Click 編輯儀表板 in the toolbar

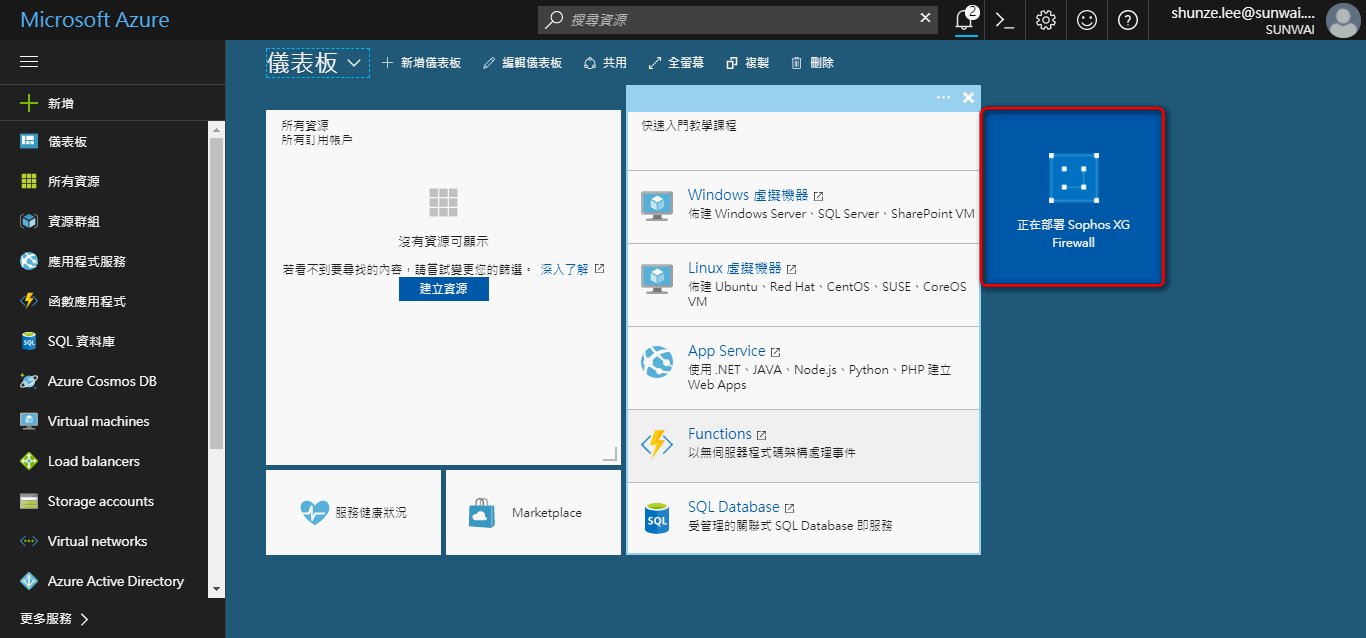click(x=522, y=63)
